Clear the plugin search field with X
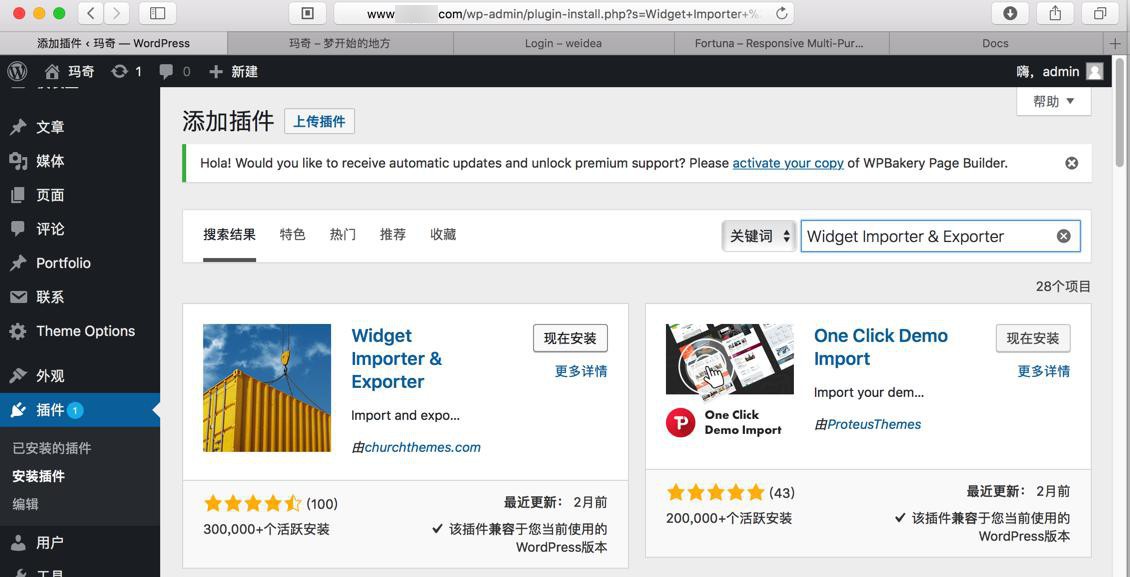1130x577 pixels. pyautogui.click(x=1064, y=236)
